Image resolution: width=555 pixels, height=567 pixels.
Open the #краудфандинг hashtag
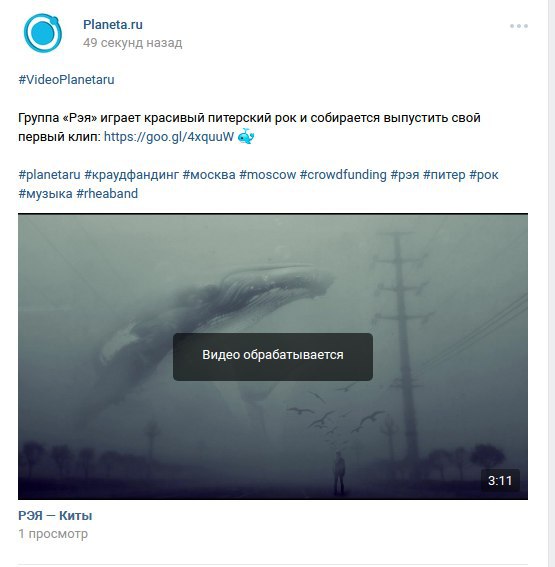tap(132, 175)
